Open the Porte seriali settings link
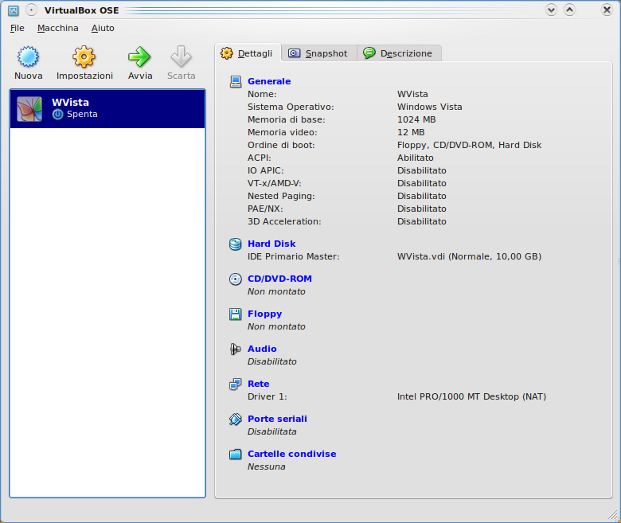Viewport: 621px width, 523px height. (277, 419)
